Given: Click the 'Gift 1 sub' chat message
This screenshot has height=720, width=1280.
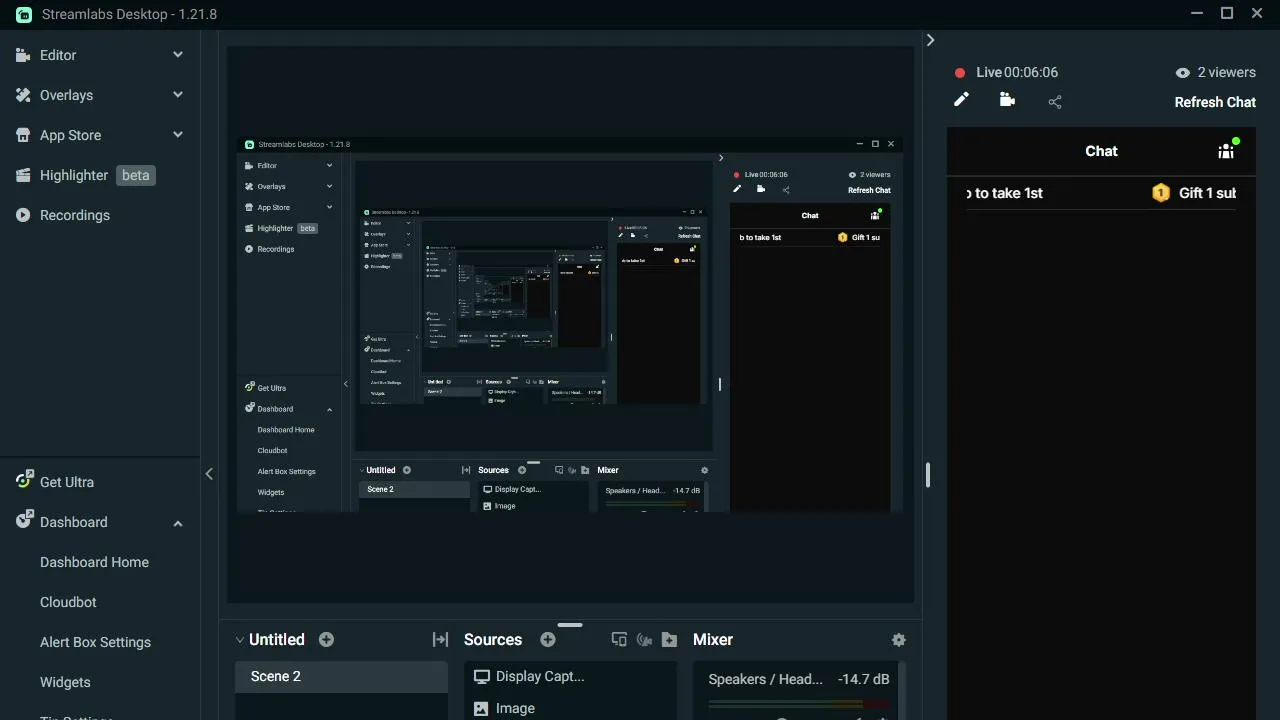Looking at the screenshot, I should (1207, 193).
